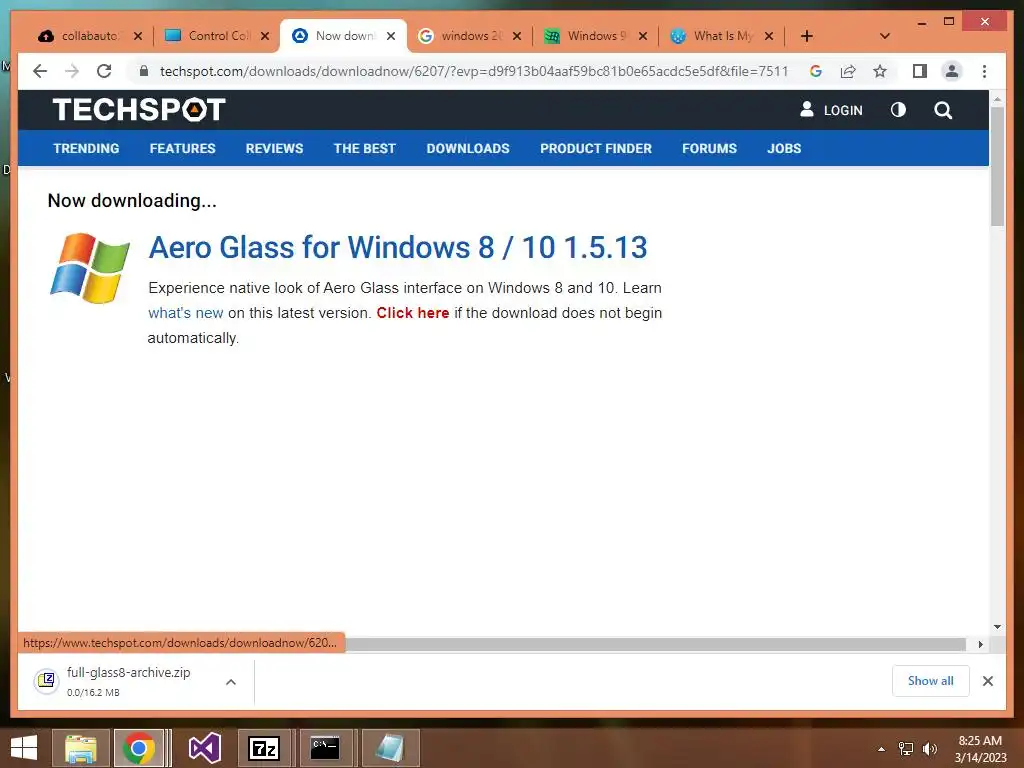Open the PRODUCT FINDER page
The width and height of the screenshot is (1024, 768).
596,148
